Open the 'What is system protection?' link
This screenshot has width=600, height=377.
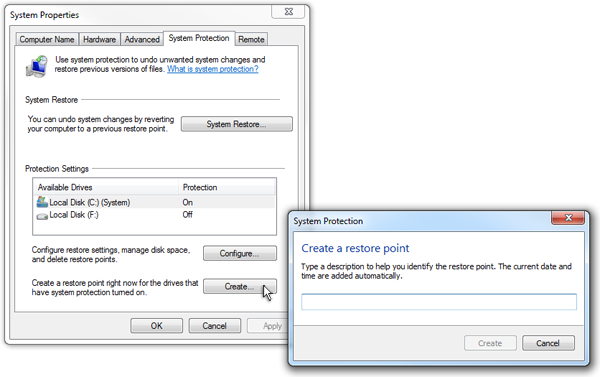click(213, 69)
